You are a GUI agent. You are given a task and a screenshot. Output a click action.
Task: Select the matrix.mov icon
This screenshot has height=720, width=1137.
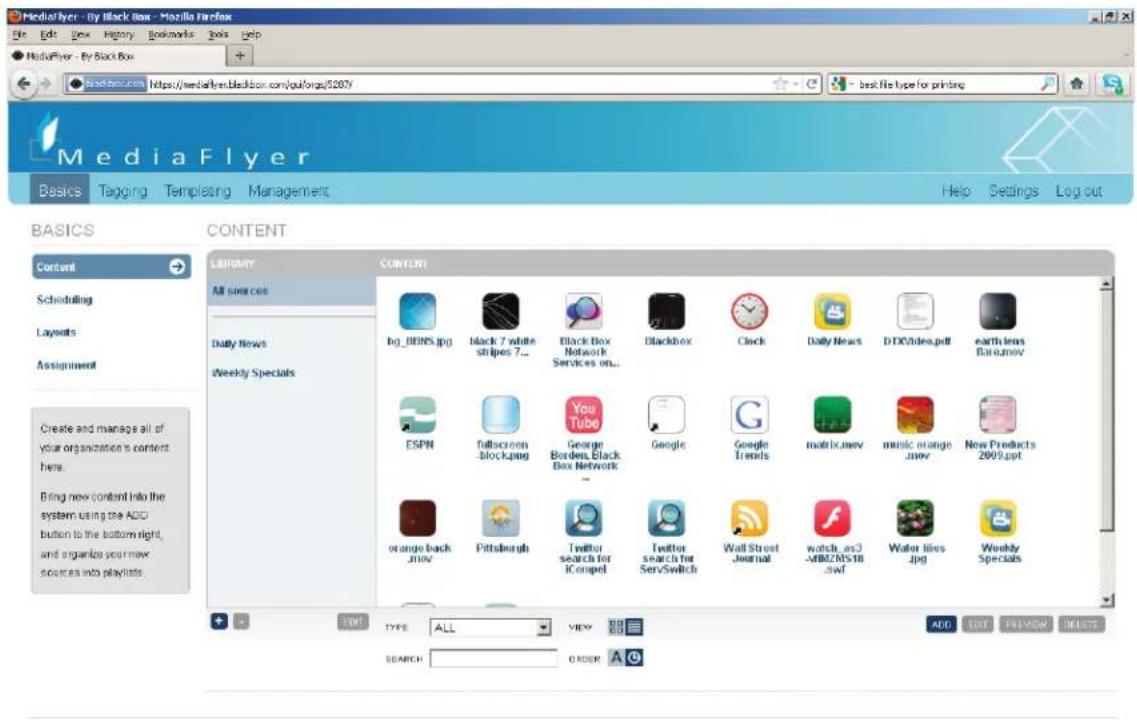(832, 415)
